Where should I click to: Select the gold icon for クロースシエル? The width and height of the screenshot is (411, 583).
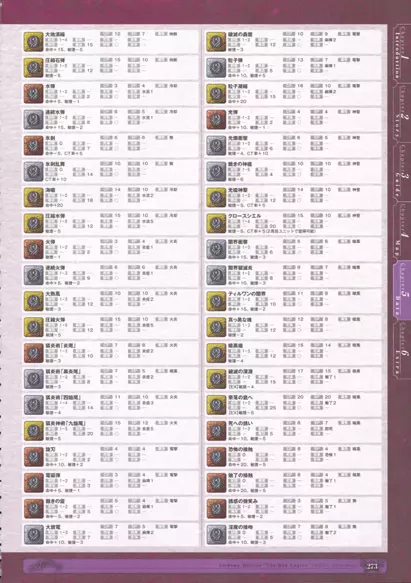216,223
